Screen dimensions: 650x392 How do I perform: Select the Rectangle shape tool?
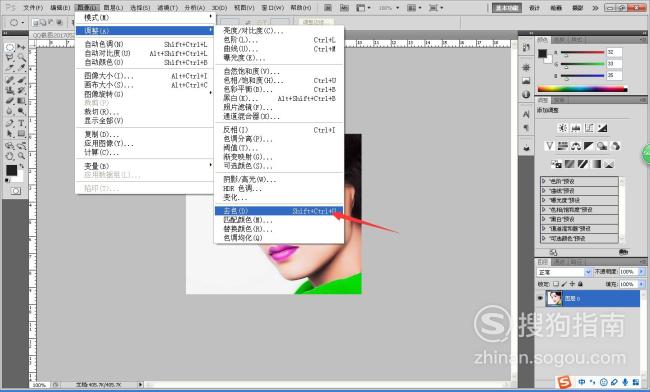21,133
